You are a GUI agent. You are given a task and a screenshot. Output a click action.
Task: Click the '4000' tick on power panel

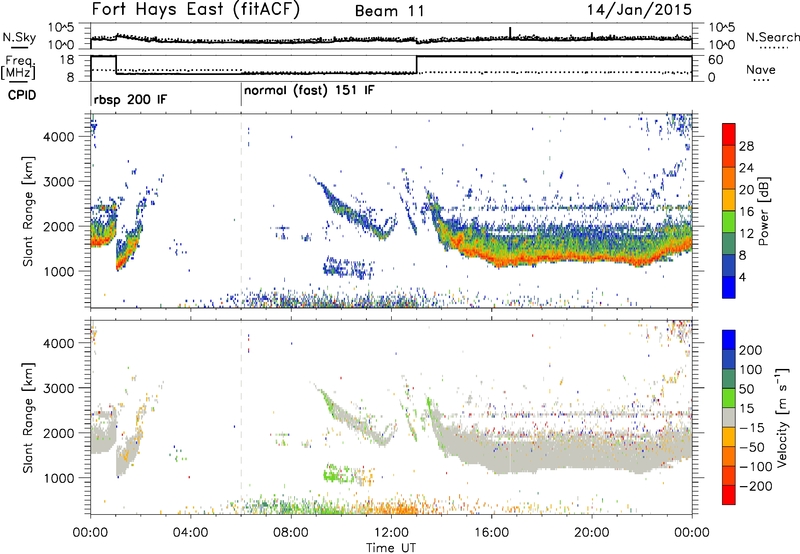point(59,137)
